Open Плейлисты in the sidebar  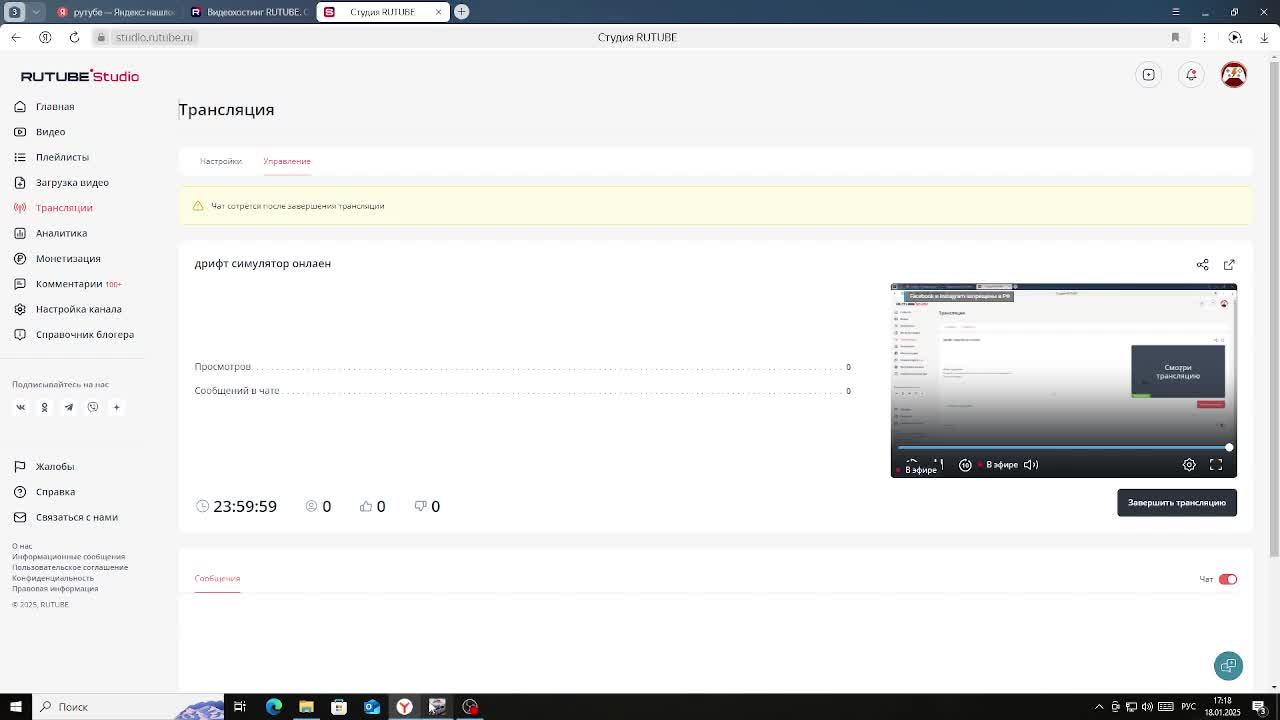[62, 157]
